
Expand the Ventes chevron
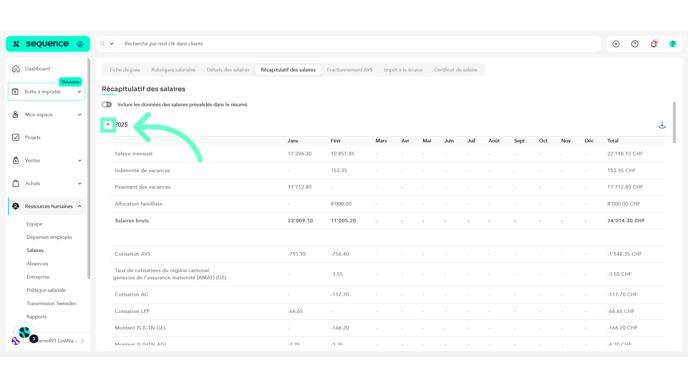tap(79, 161)
